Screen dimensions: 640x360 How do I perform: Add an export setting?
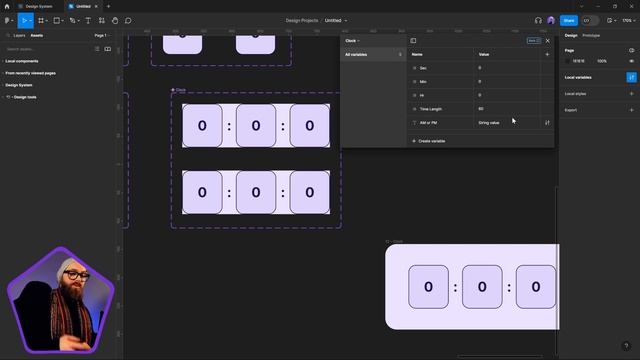631,110
